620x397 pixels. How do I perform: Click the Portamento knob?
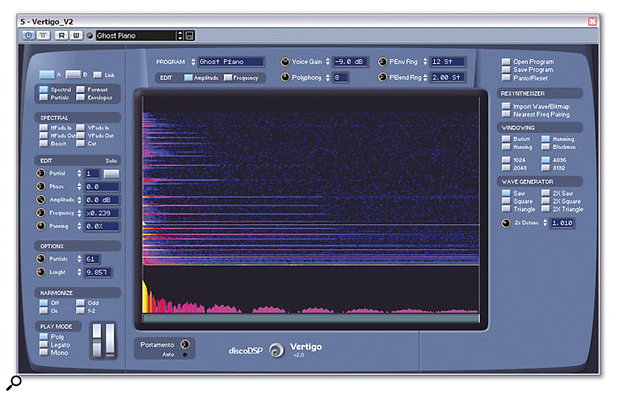click(x=185, y=344)
